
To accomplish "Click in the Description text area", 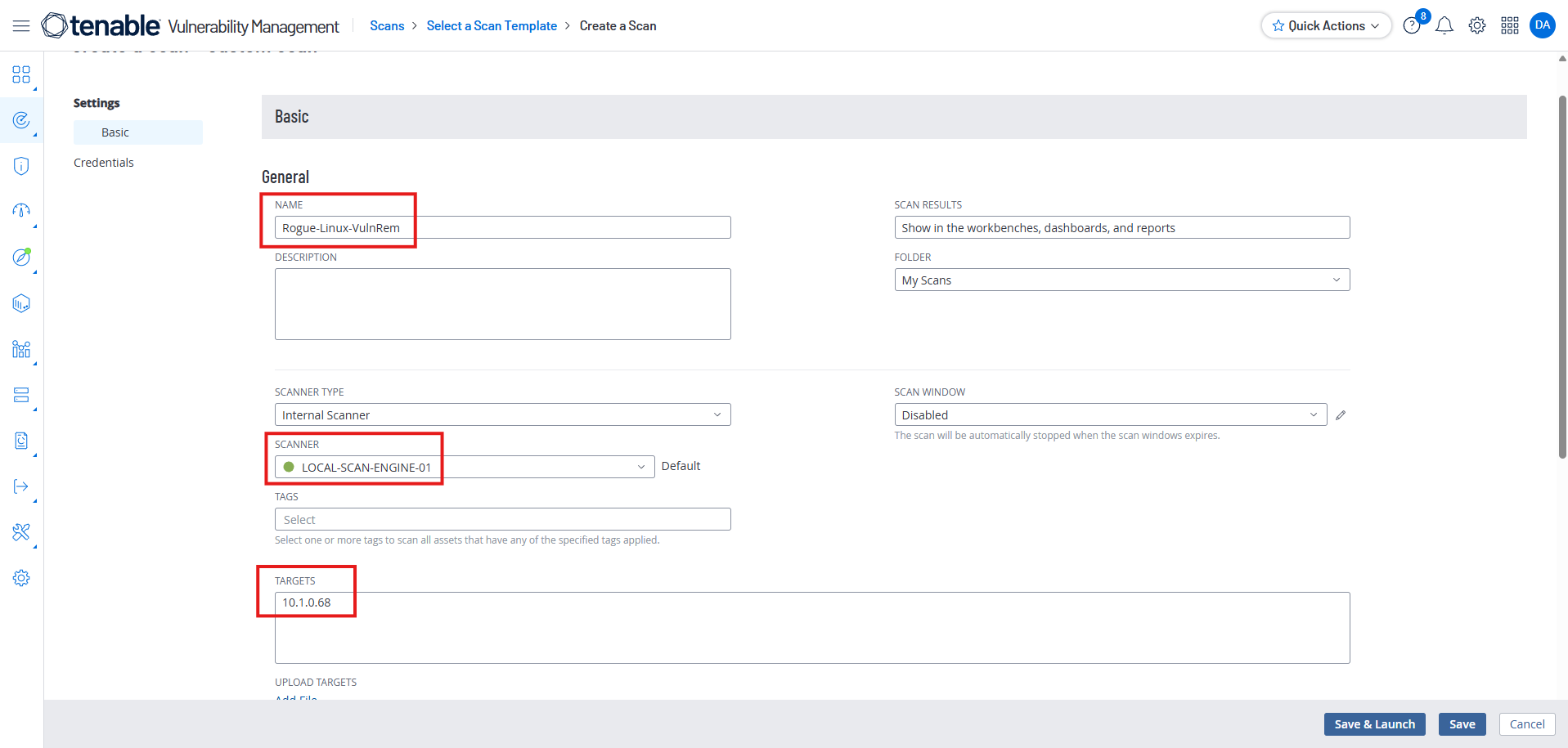I will pos(502,304).
